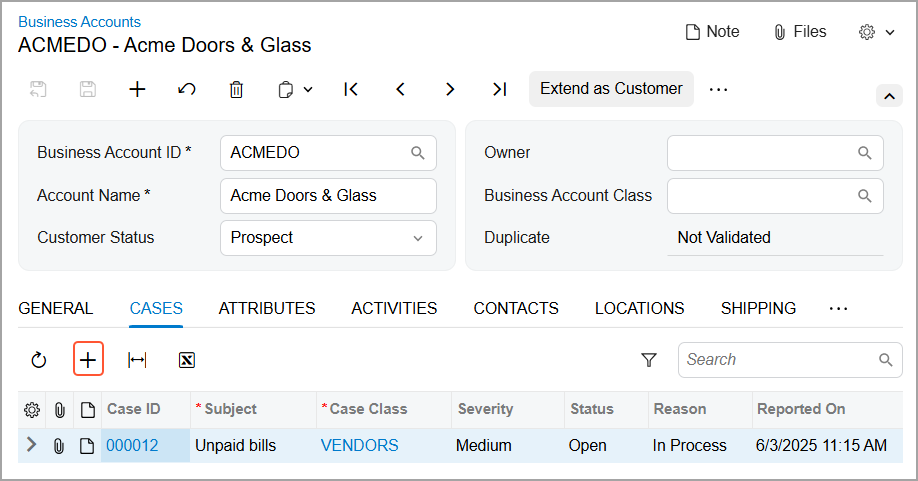Fit columns to width in Cases grid
The height and width of the screenshot is (481, 918).
(x=137, y=360)
